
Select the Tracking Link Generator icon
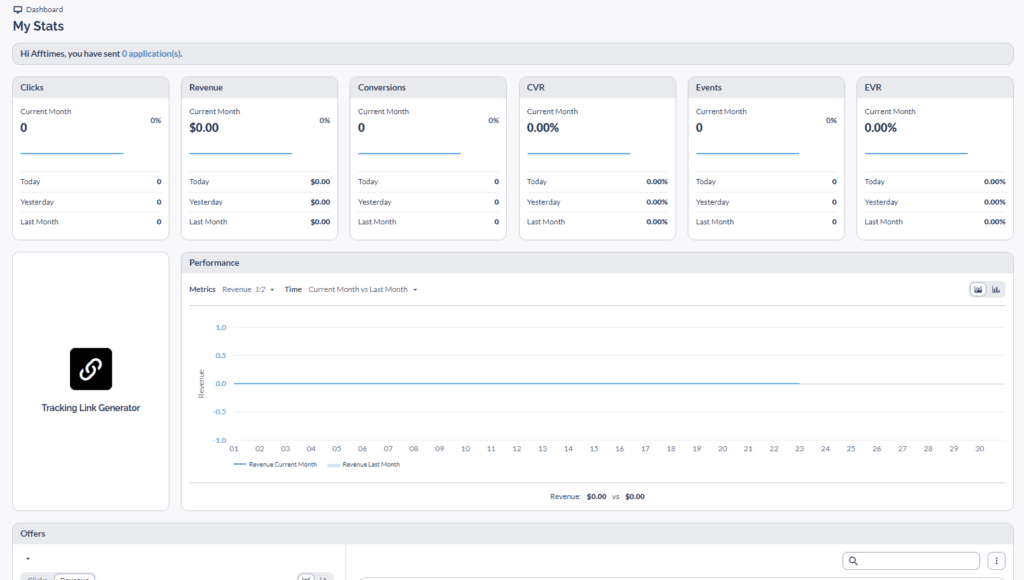click(x=90, y=368)
